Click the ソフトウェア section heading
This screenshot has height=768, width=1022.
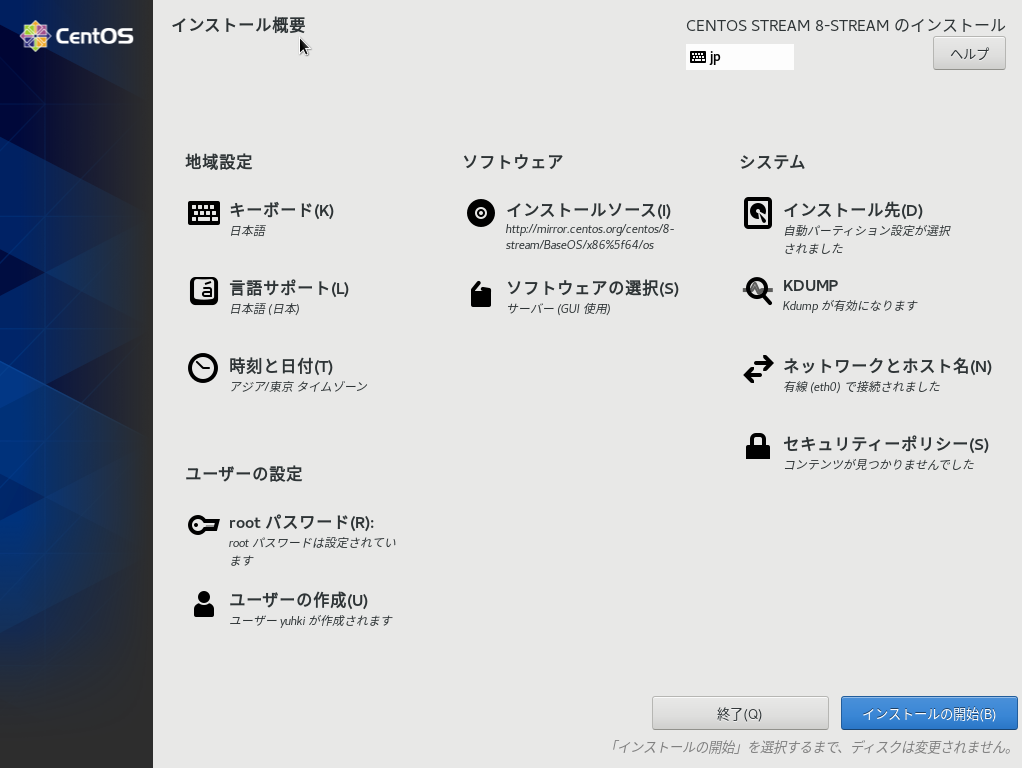point(513,162)
